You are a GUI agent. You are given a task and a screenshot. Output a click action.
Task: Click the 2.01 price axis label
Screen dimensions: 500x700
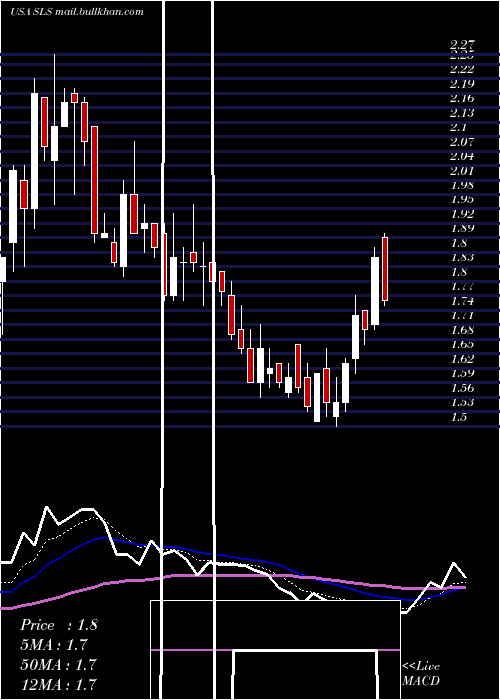tap(462, 171)
